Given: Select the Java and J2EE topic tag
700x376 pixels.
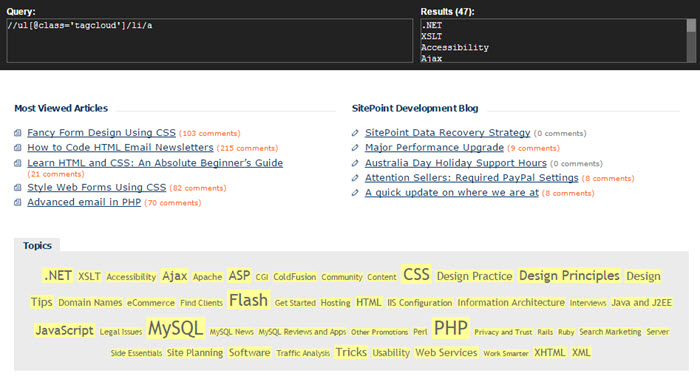Looking at the screenshot, I should (x=642, y=302).
